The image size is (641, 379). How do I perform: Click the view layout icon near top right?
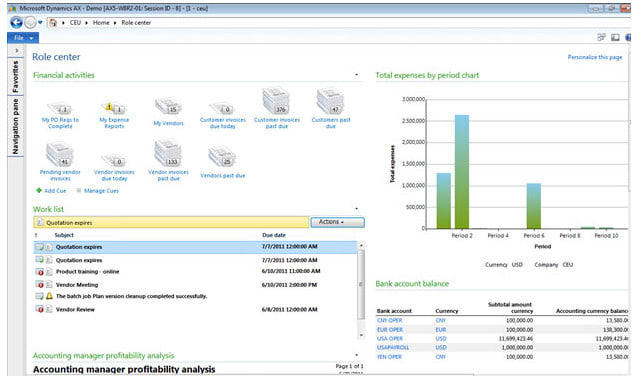601,37
